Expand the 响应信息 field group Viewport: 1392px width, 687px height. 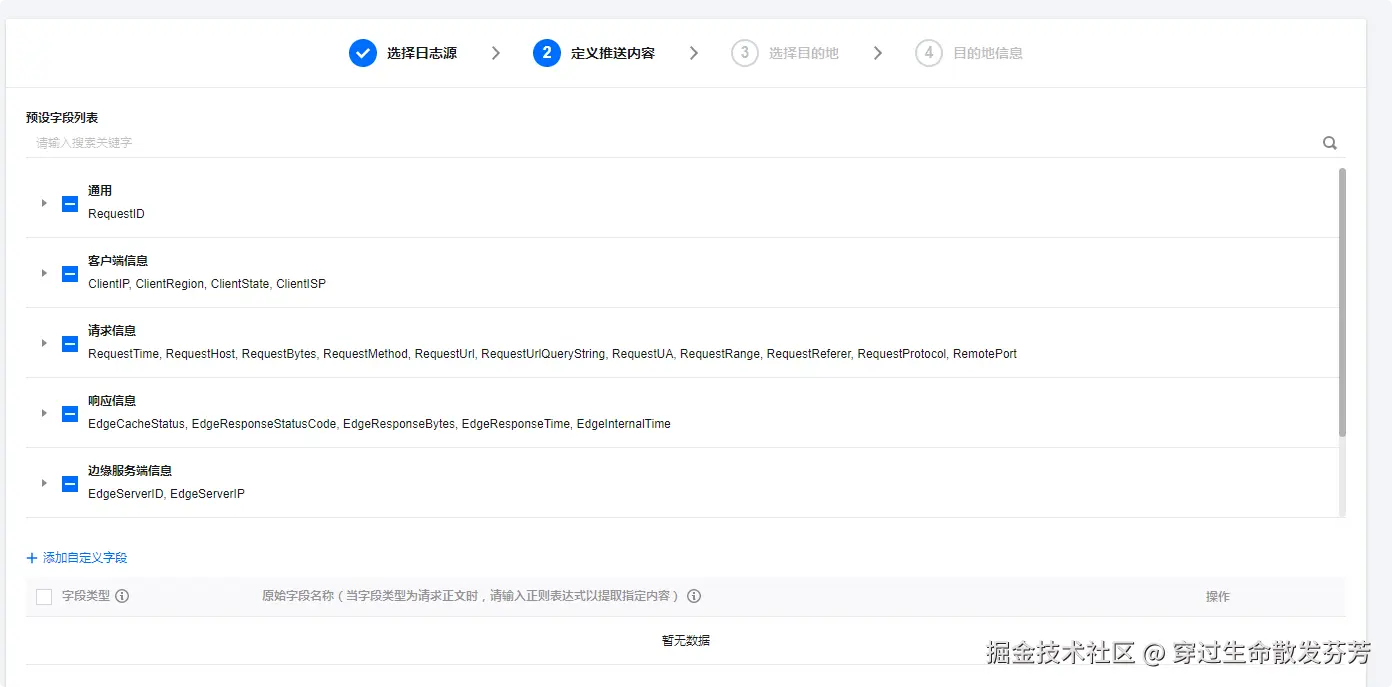(x=43, y=413)
